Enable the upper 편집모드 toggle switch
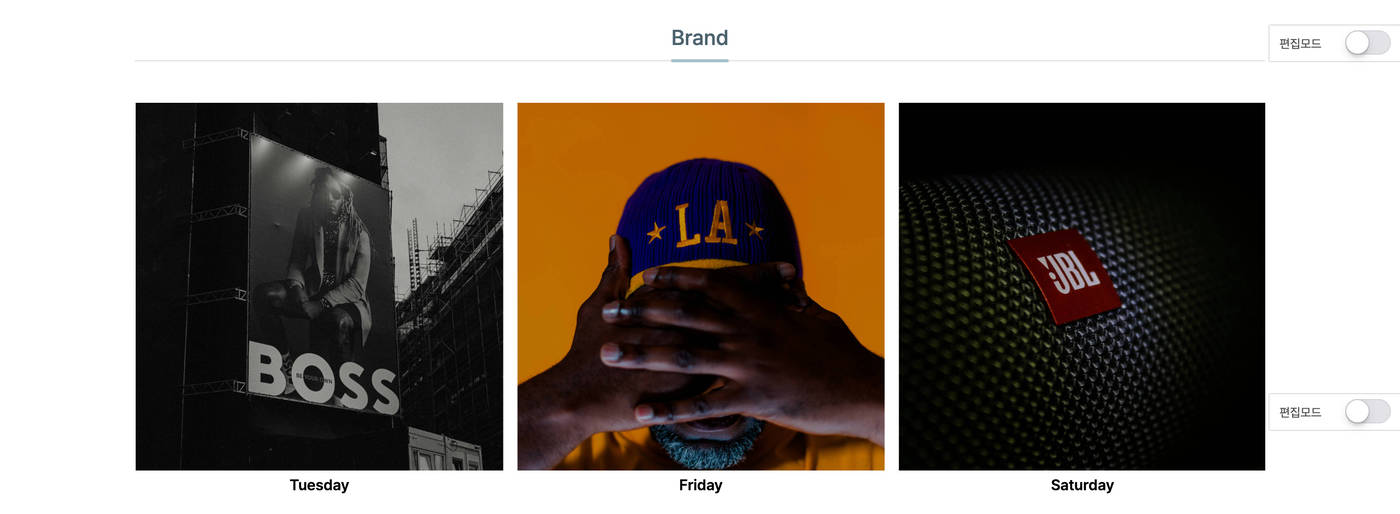 (x=1367, y=43)
